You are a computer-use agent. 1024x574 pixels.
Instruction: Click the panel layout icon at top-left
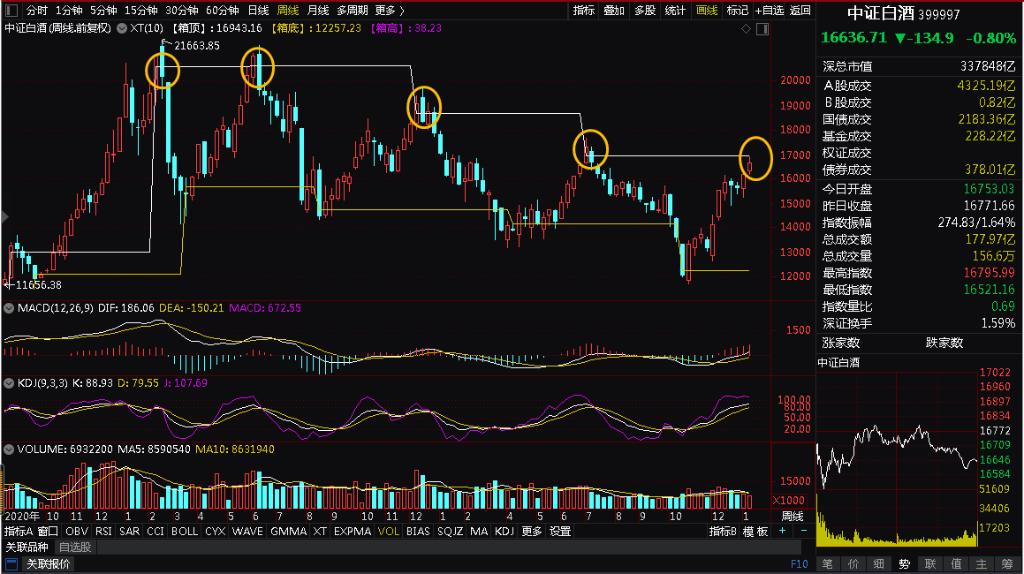[x=10, y=10]
